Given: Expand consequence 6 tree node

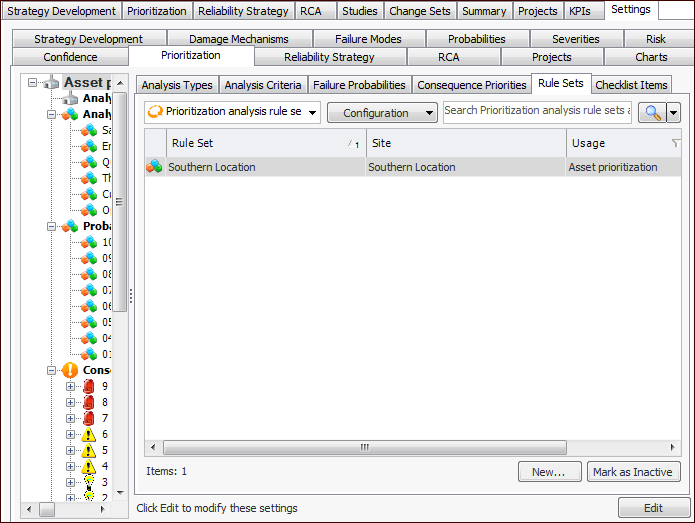Looking at the screenshot, I should click(x=70, y=434).
